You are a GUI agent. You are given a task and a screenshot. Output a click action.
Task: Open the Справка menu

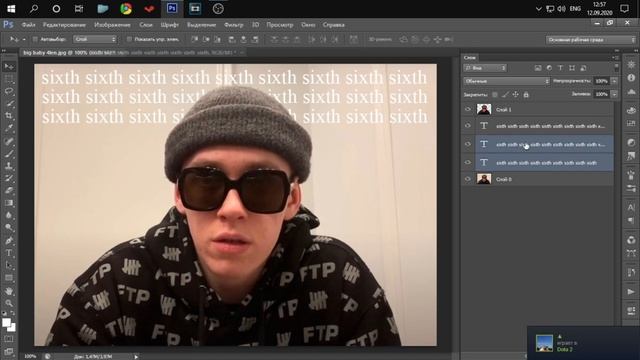(333, 25)
